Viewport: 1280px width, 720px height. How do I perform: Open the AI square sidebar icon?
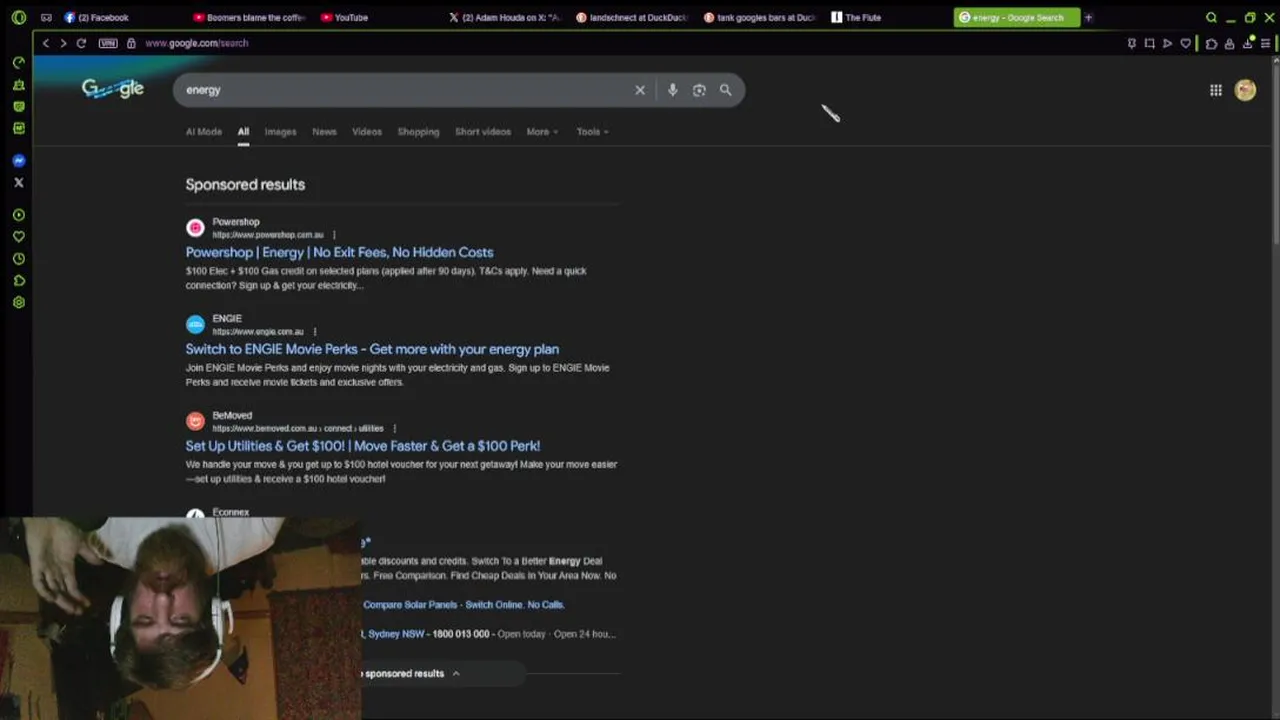18,128
